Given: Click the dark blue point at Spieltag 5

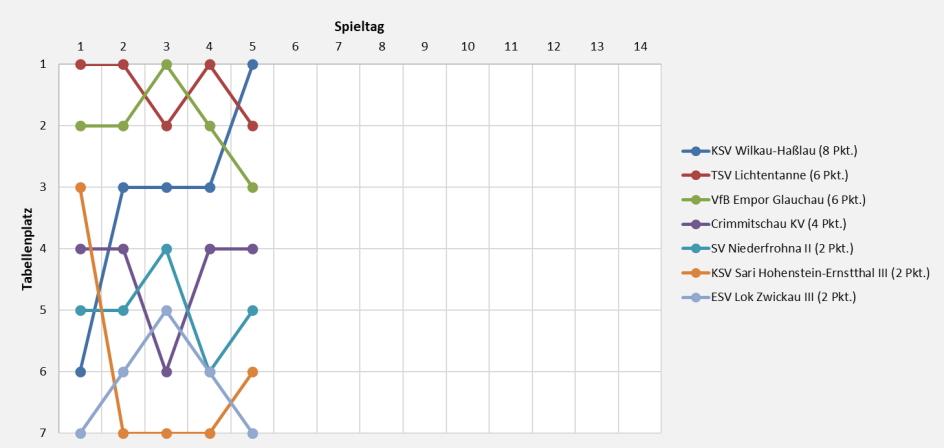Looking at the screenshot, I should click(x=253, y=64).
